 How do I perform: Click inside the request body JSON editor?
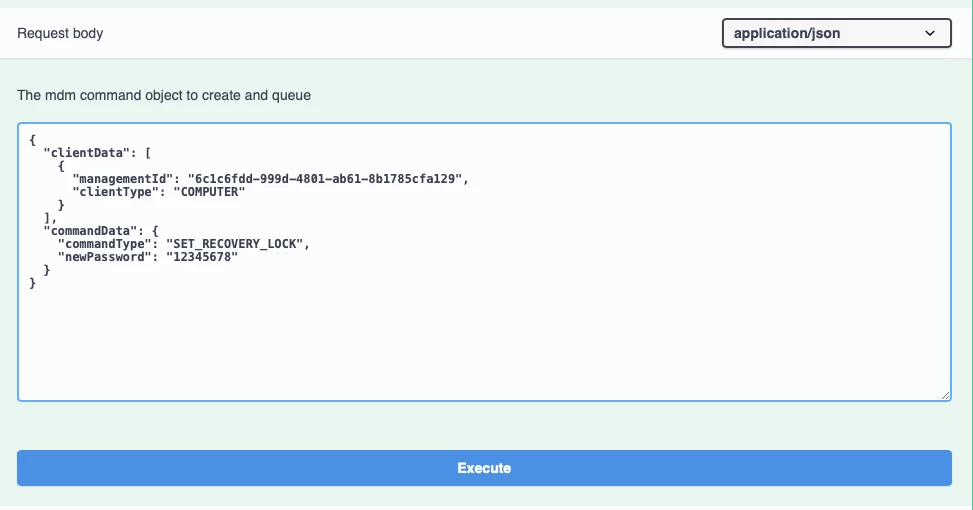coord(484,262)
